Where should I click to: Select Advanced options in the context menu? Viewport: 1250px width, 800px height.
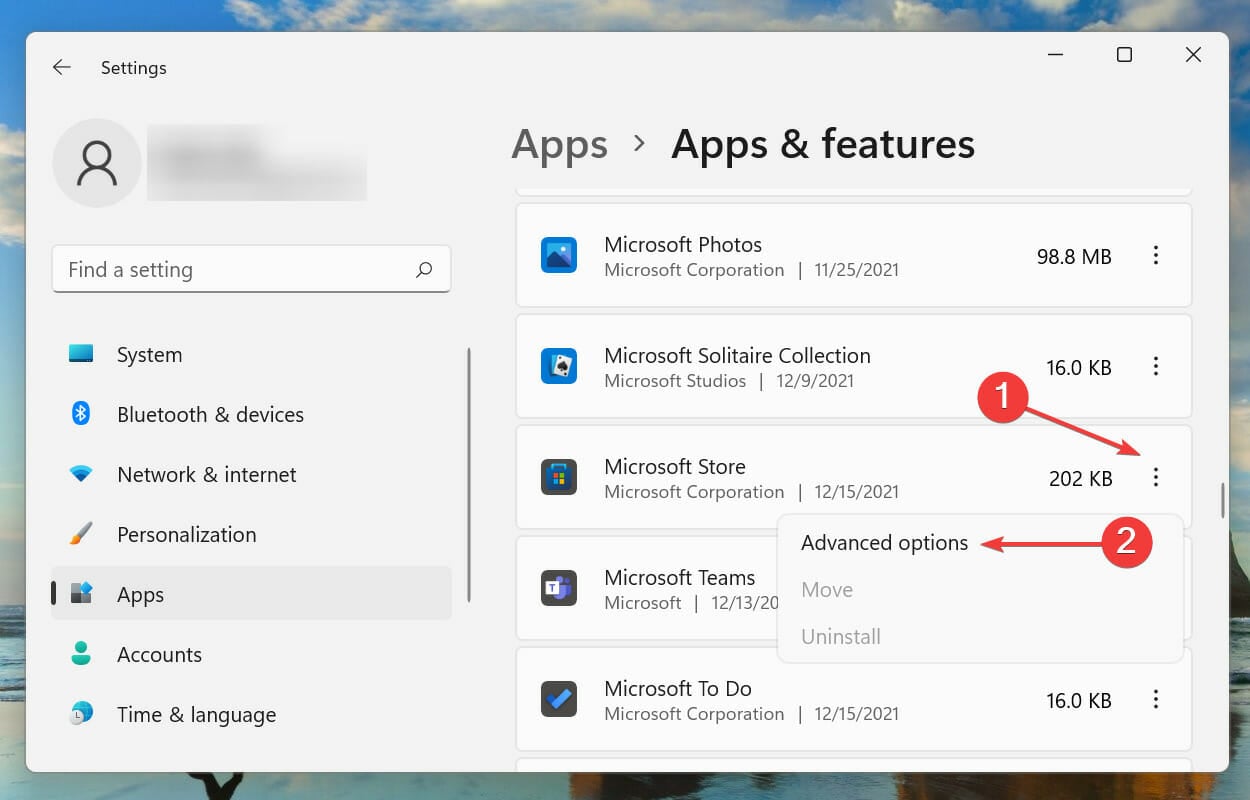884,543
